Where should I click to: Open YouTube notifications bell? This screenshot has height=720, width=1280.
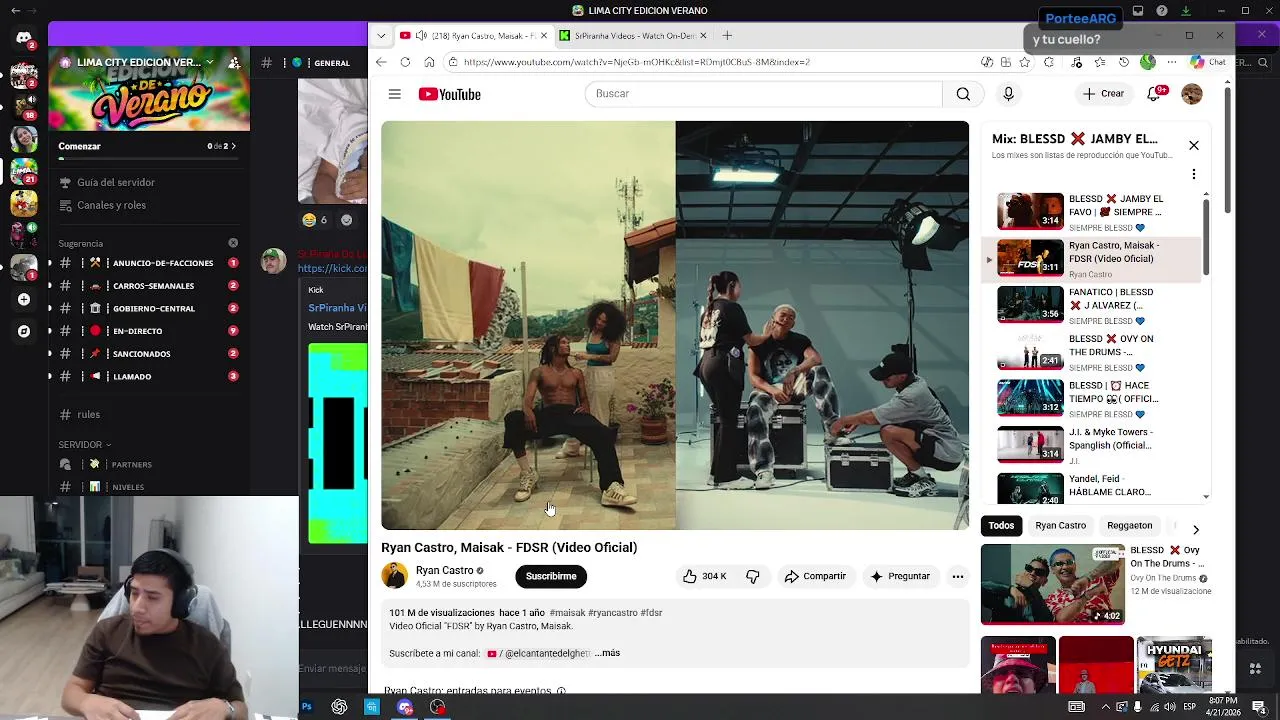(1154, 94)
